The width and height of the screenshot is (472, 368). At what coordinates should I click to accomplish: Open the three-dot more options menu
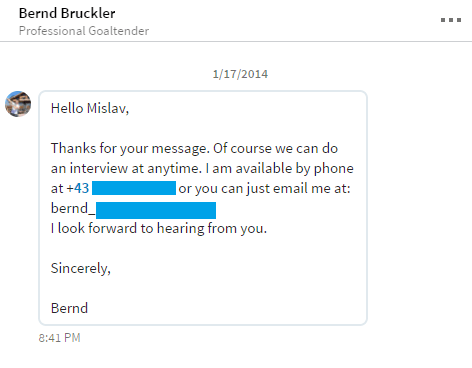tap(451, 20)
